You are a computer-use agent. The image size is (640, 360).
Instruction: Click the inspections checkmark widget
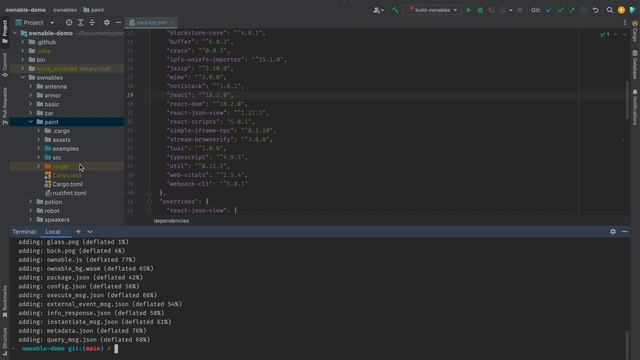pyautogui.click(x=605, y=35)
